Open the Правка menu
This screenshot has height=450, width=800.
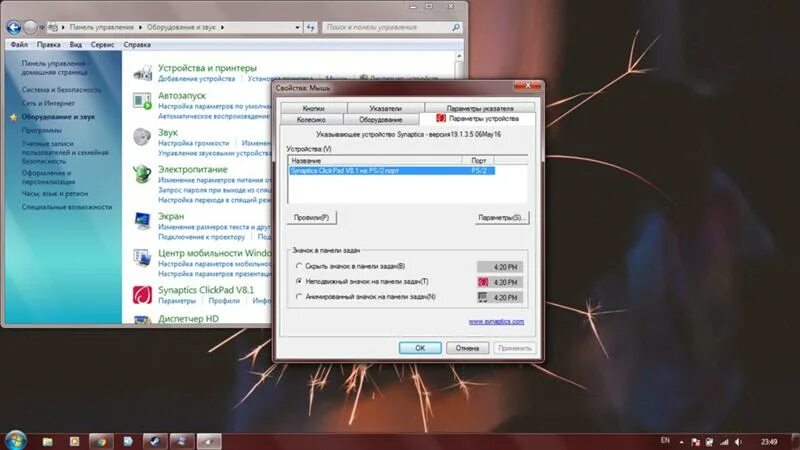[x=48, y=44]
